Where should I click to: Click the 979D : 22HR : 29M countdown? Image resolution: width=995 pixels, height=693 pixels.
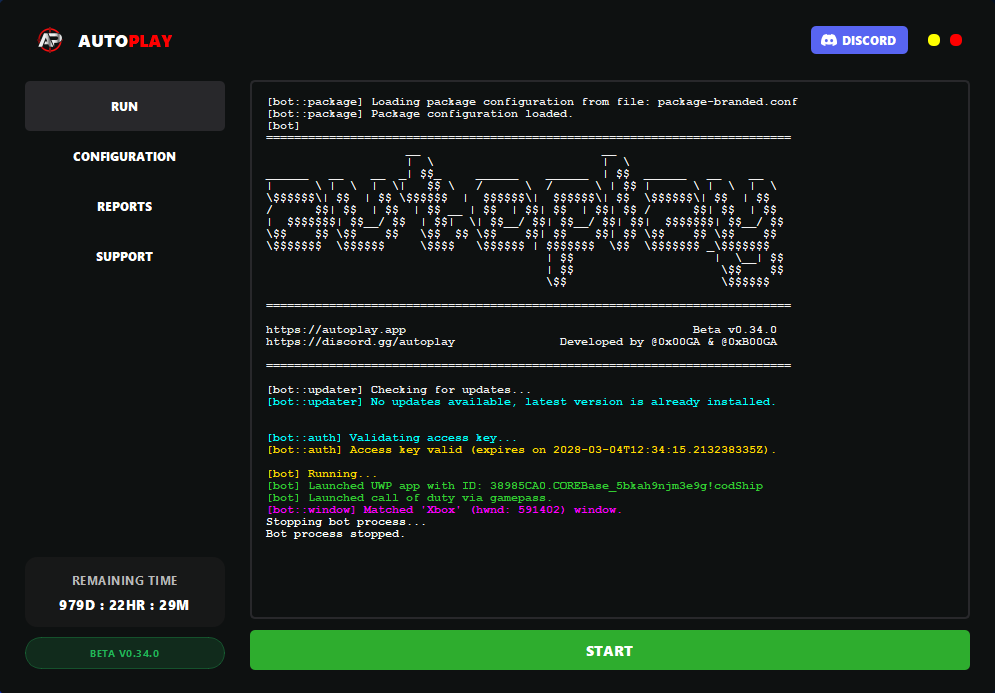[x=124, y=605]
